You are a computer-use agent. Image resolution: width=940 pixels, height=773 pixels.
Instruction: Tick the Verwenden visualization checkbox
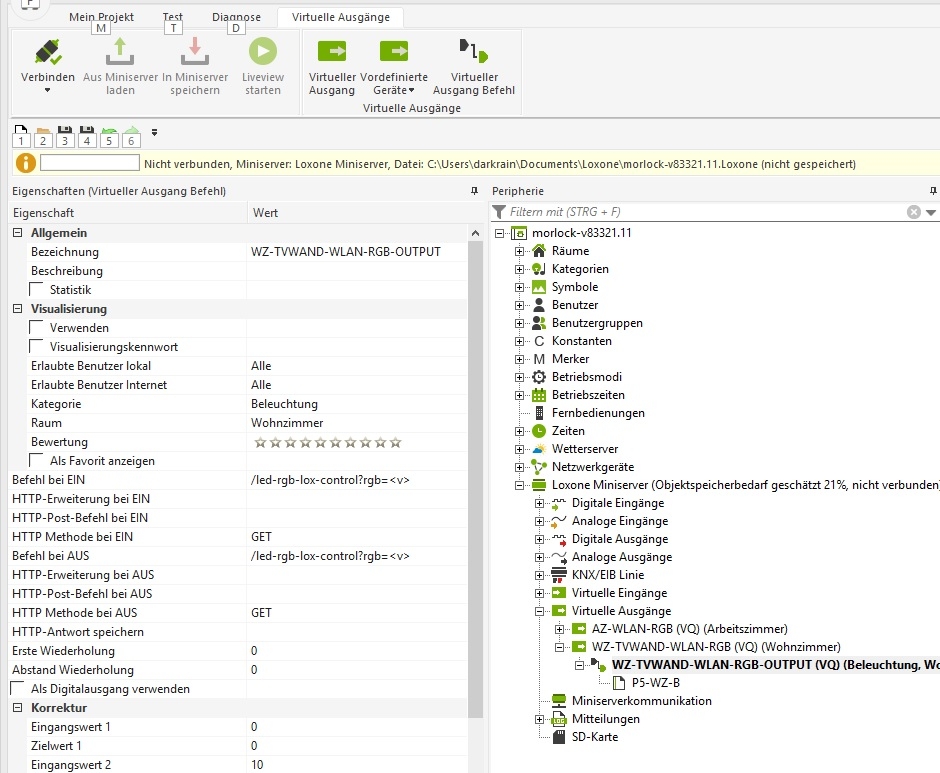click(x=37, y=328)
